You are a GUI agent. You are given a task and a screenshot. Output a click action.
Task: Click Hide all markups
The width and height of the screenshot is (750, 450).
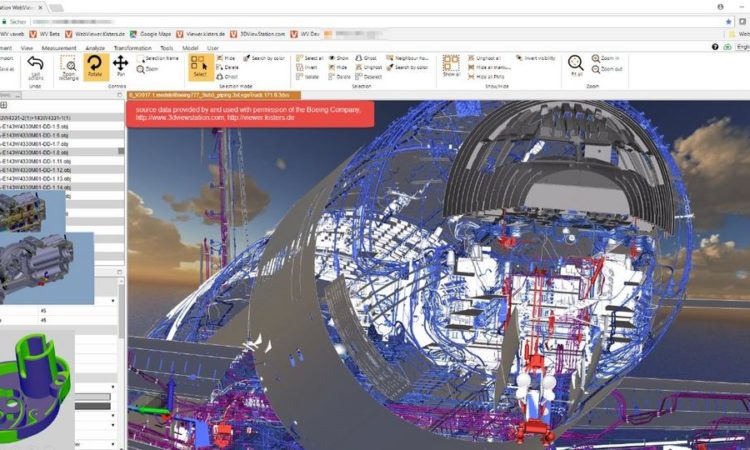[x=489, y=67]
